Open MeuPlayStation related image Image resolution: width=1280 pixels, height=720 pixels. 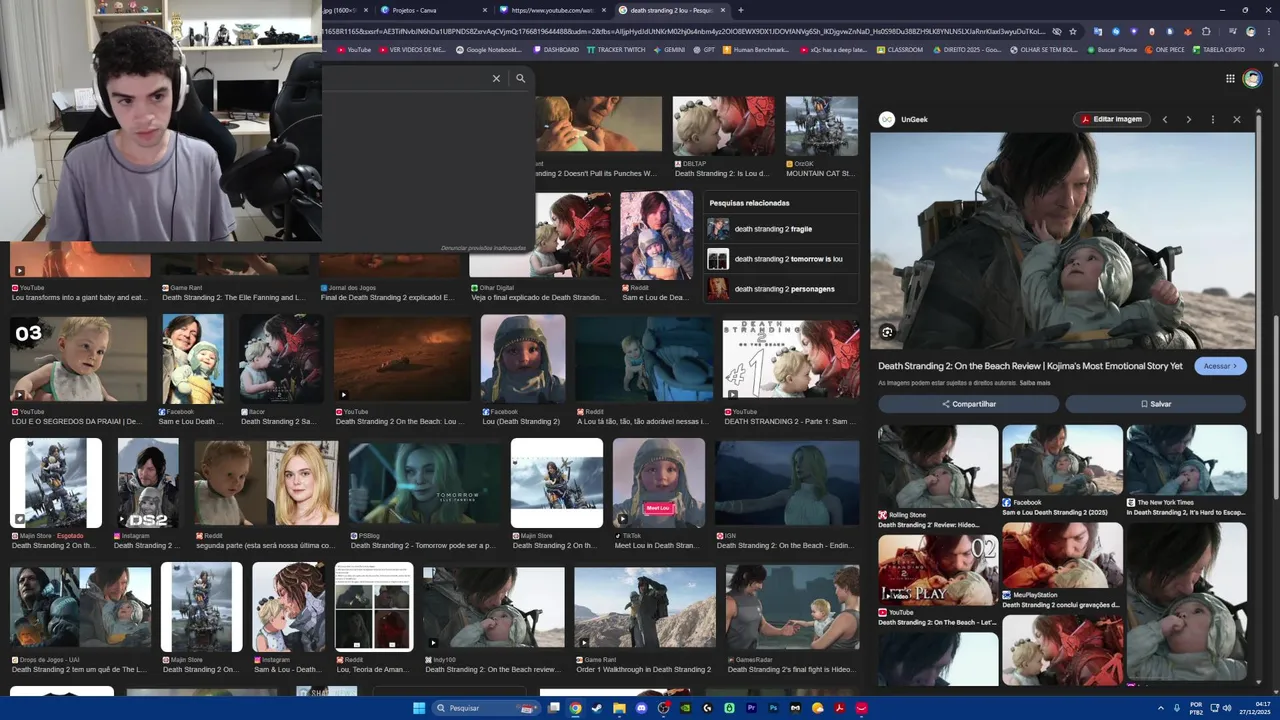point(1062,557)
